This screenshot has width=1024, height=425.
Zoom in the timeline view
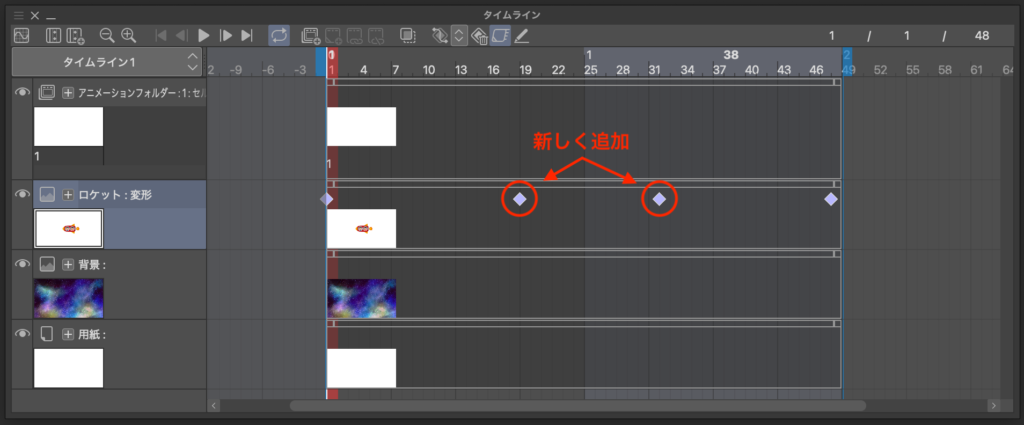tap(128, 35)
